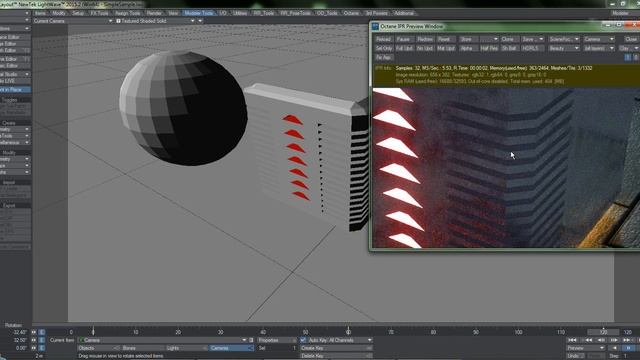Switch to the Render tab
This screenshot has height=360, width=640.
click(154, 13)
